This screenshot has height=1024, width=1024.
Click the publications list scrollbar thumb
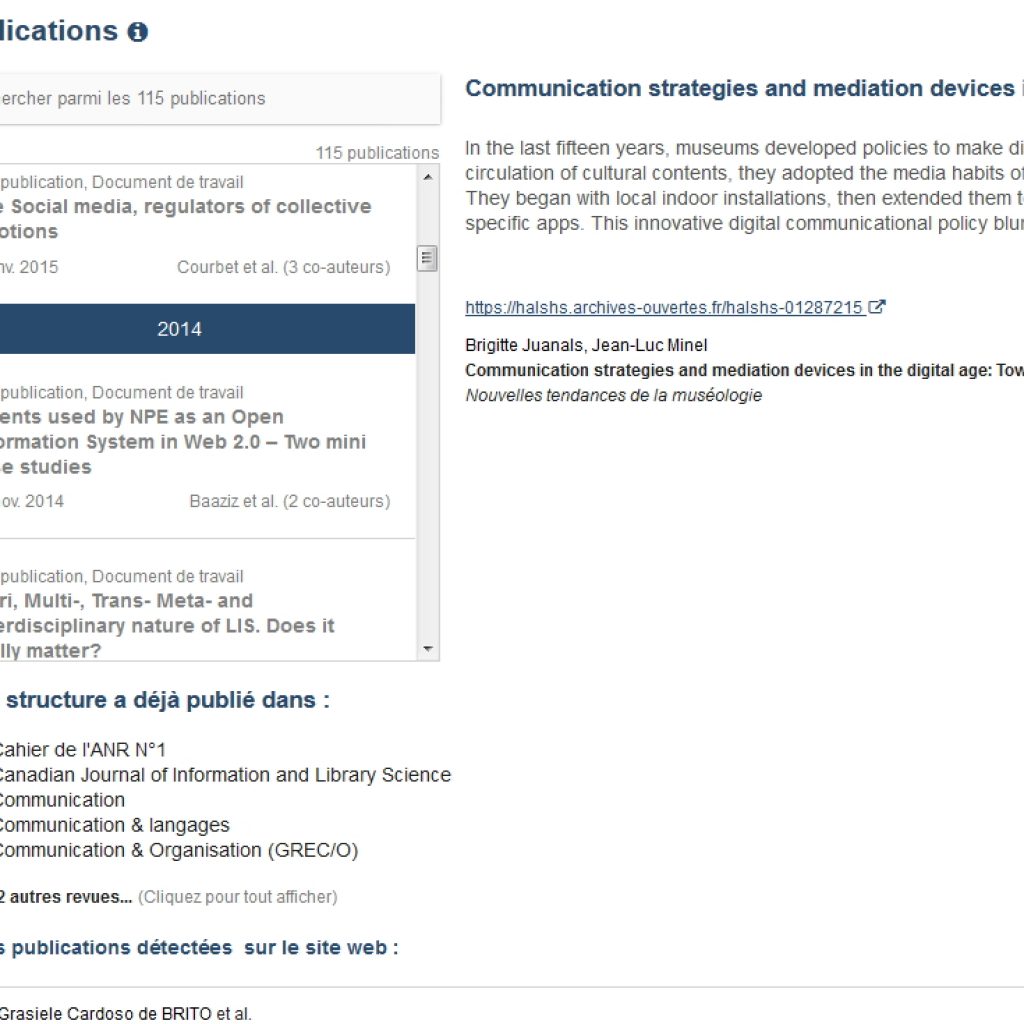[428, 258]
